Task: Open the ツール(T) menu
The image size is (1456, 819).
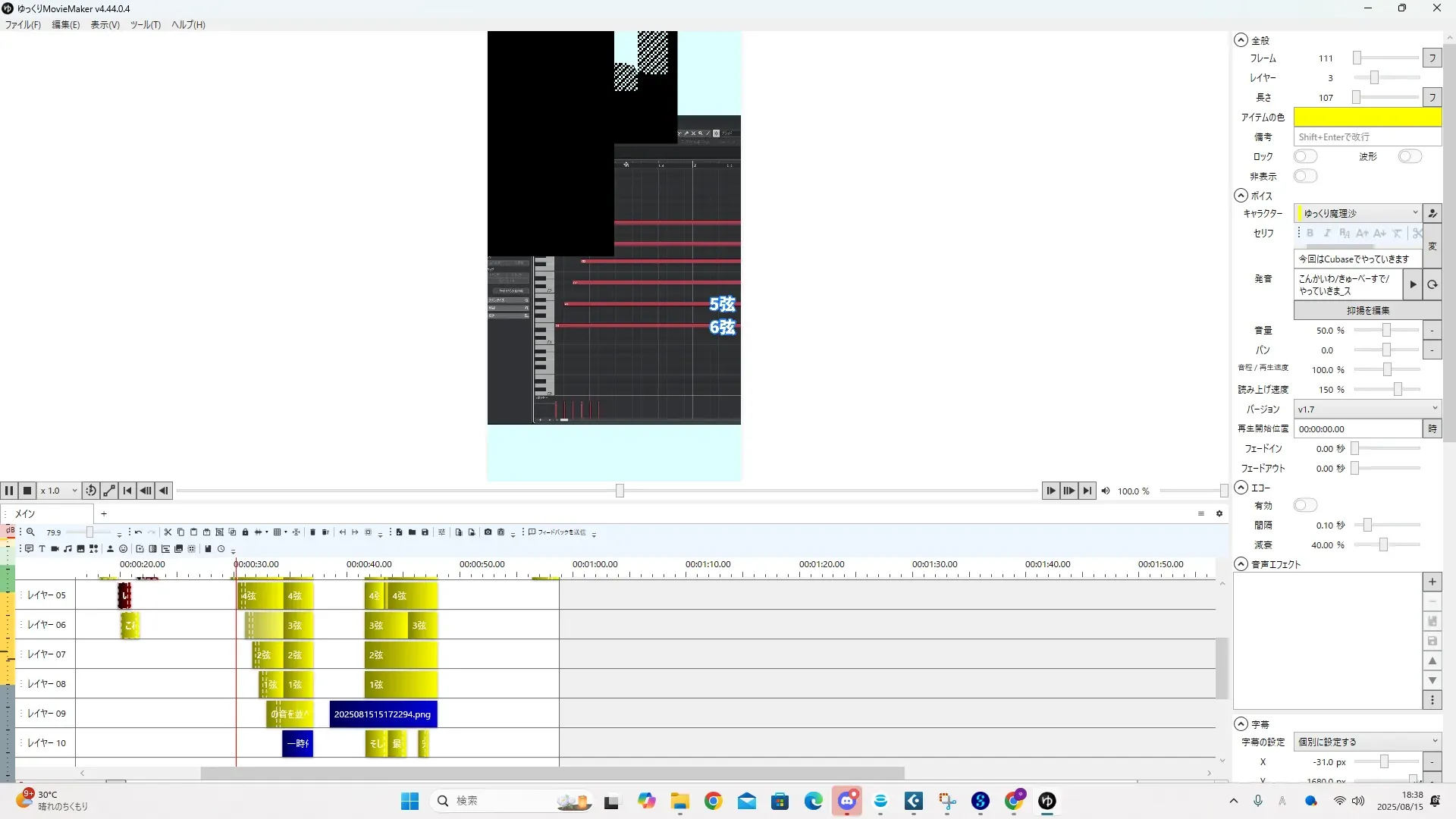Action: point(145,24)
